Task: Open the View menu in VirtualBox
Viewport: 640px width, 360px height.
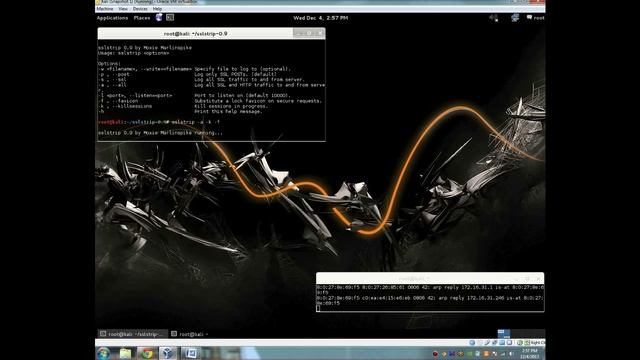Action: pyautogui.click(x=123, y=9)
